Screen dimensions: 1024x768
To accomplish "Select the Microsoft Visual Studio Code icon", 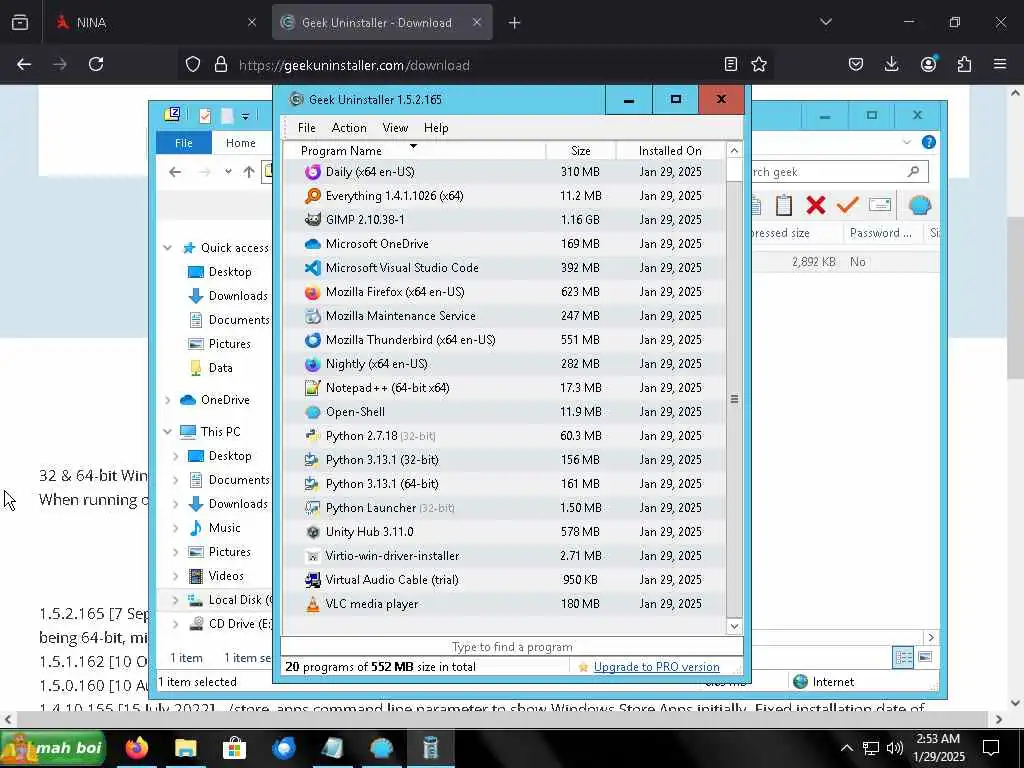I will tap(313, 268).
